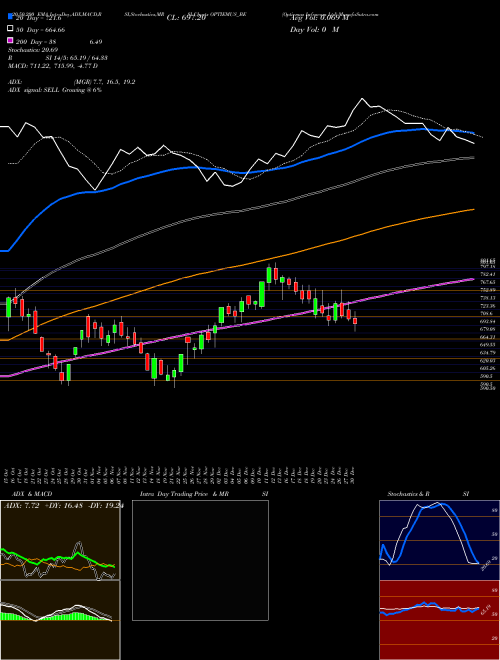Open the empty Intra Day Trading Price chart box

point(200,560)
